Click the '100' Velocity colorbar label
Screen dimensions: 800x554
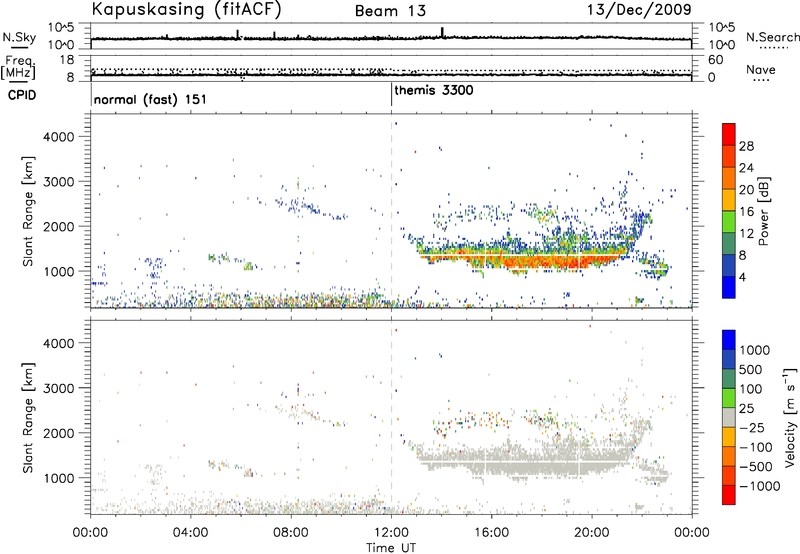(x=750, y=389)
